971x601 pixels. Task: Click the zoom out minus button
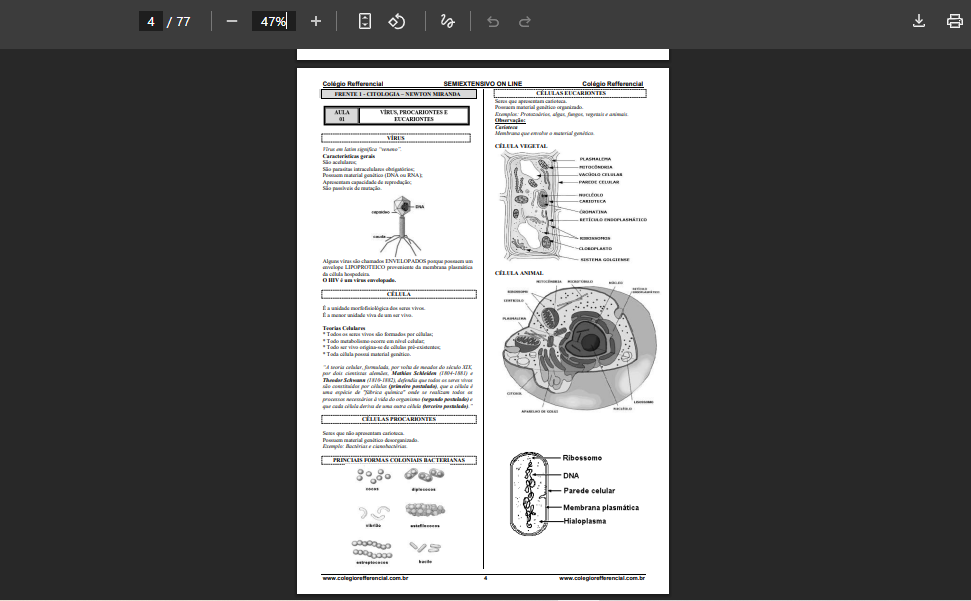232,21
